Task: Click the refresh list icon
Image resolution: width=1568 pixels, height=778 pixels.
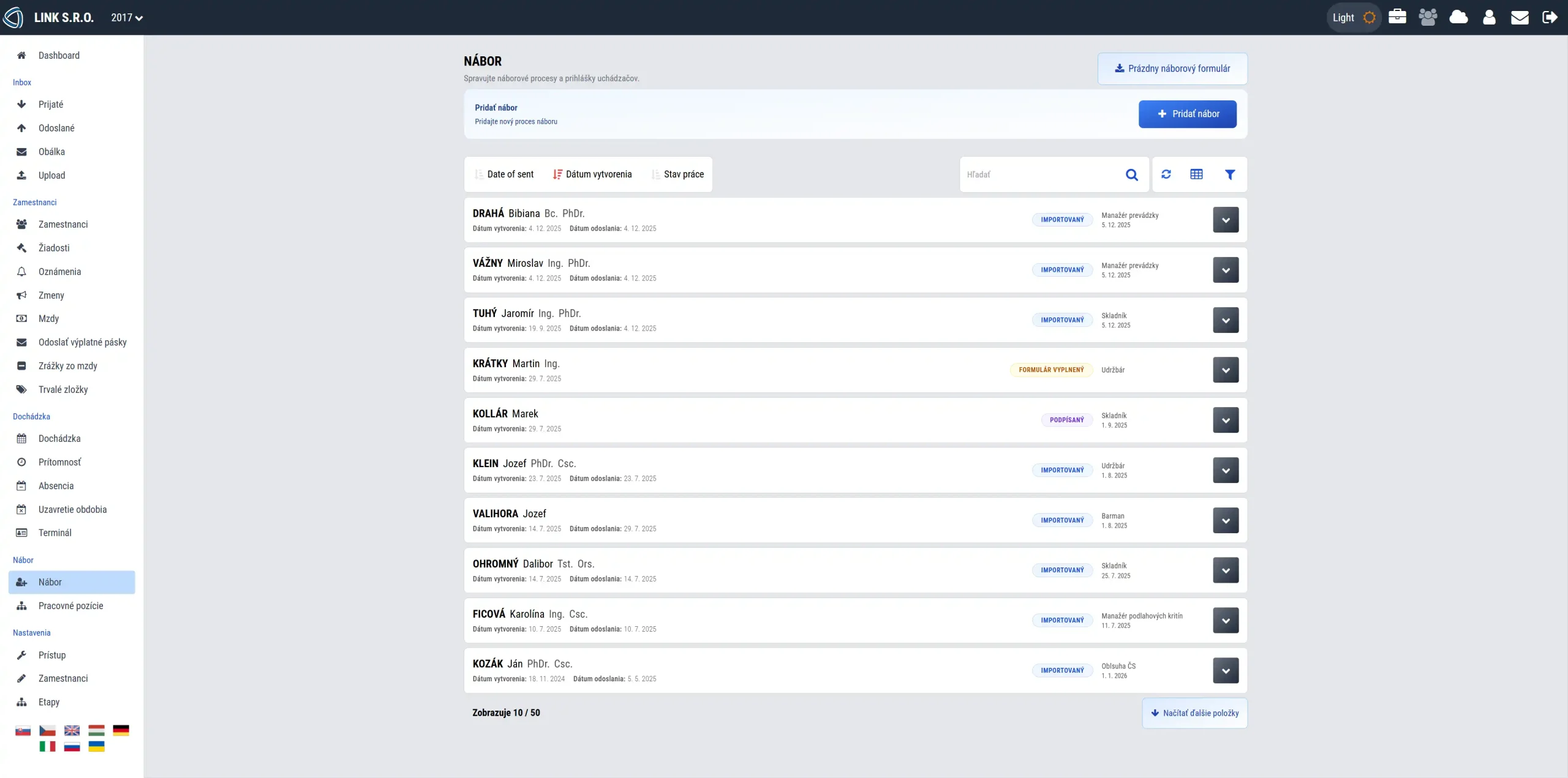Action: [1166, 174]
